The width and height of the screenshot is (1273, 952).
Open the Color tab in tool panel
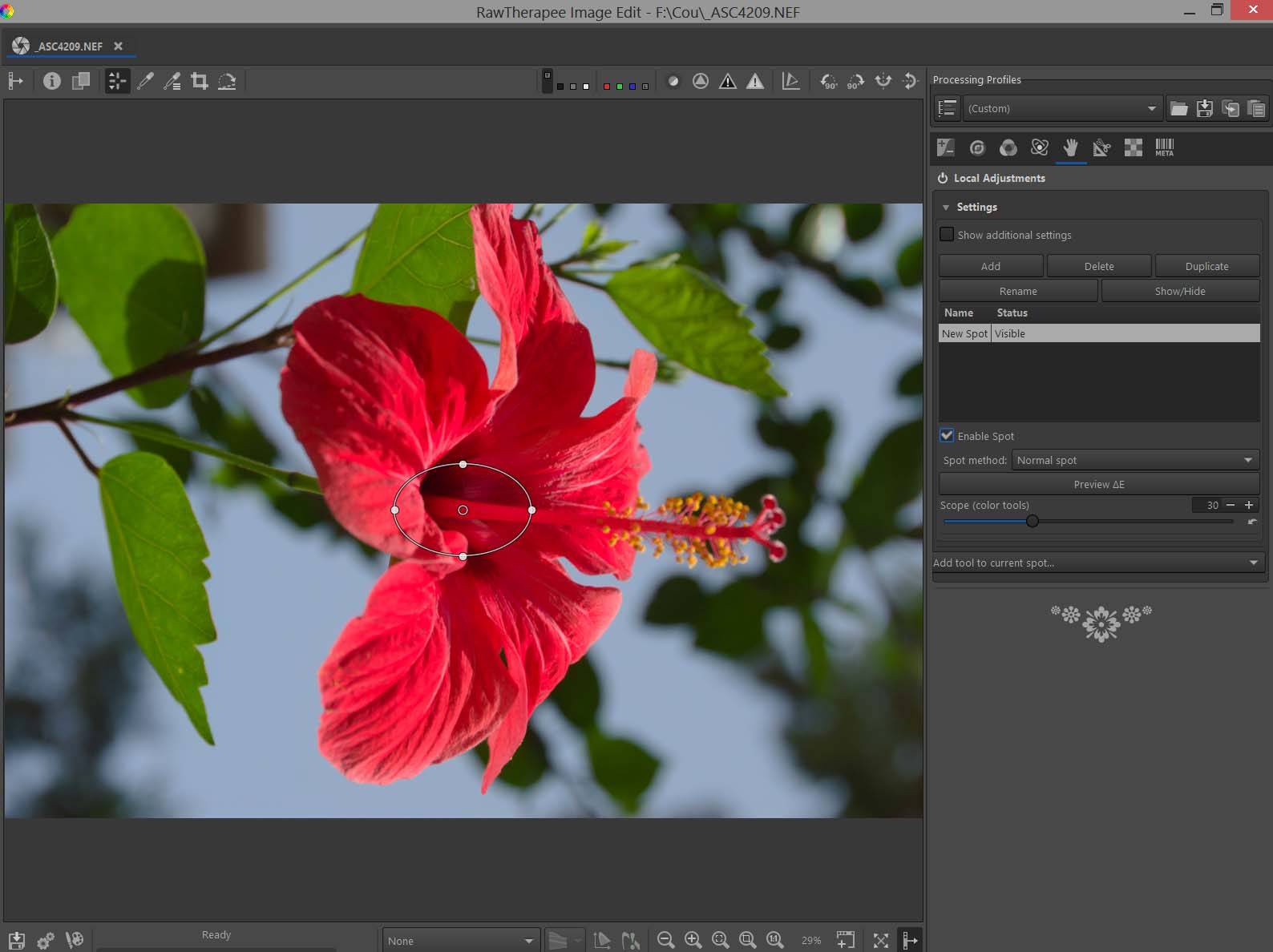point(1008,147)
